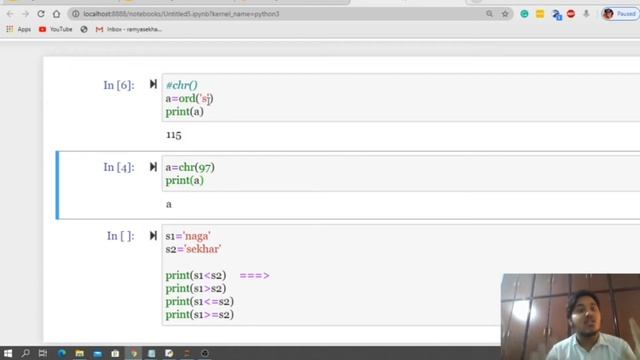Click inside the #chr() code cell
Screen dimensions: 640x360
click(x=401, y=98)
